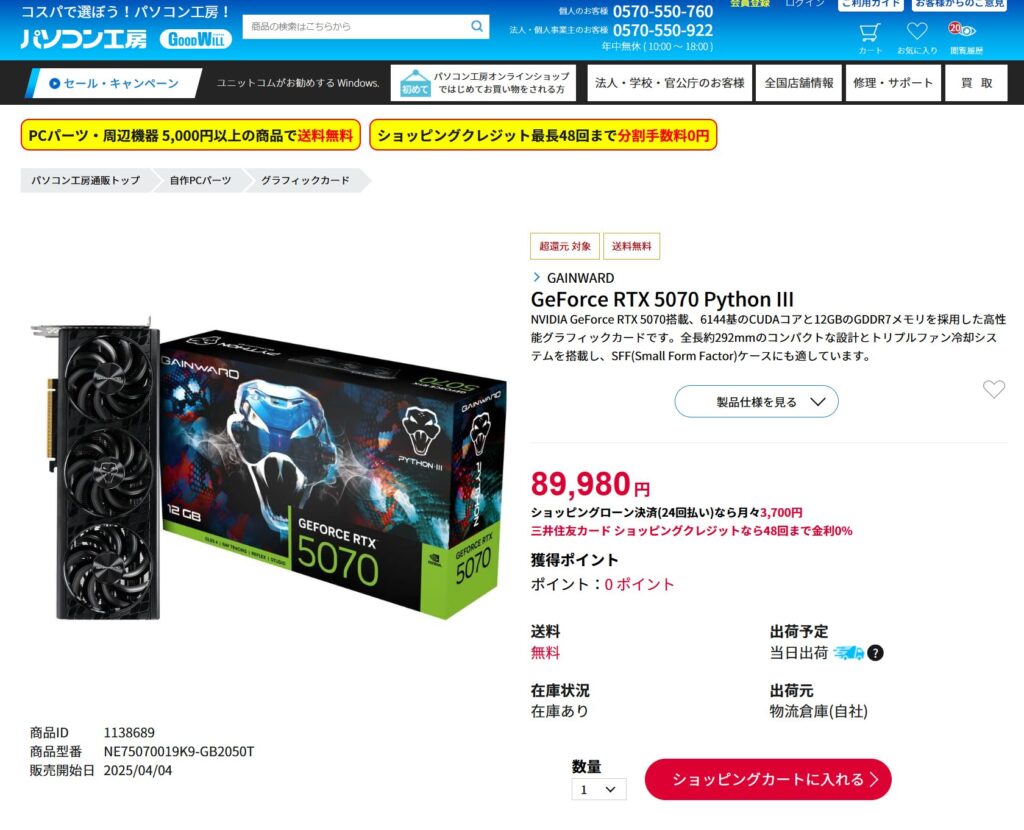Click the first-time shopper house icon
The width and height of the screenshot is (1024, 830).
415,83
